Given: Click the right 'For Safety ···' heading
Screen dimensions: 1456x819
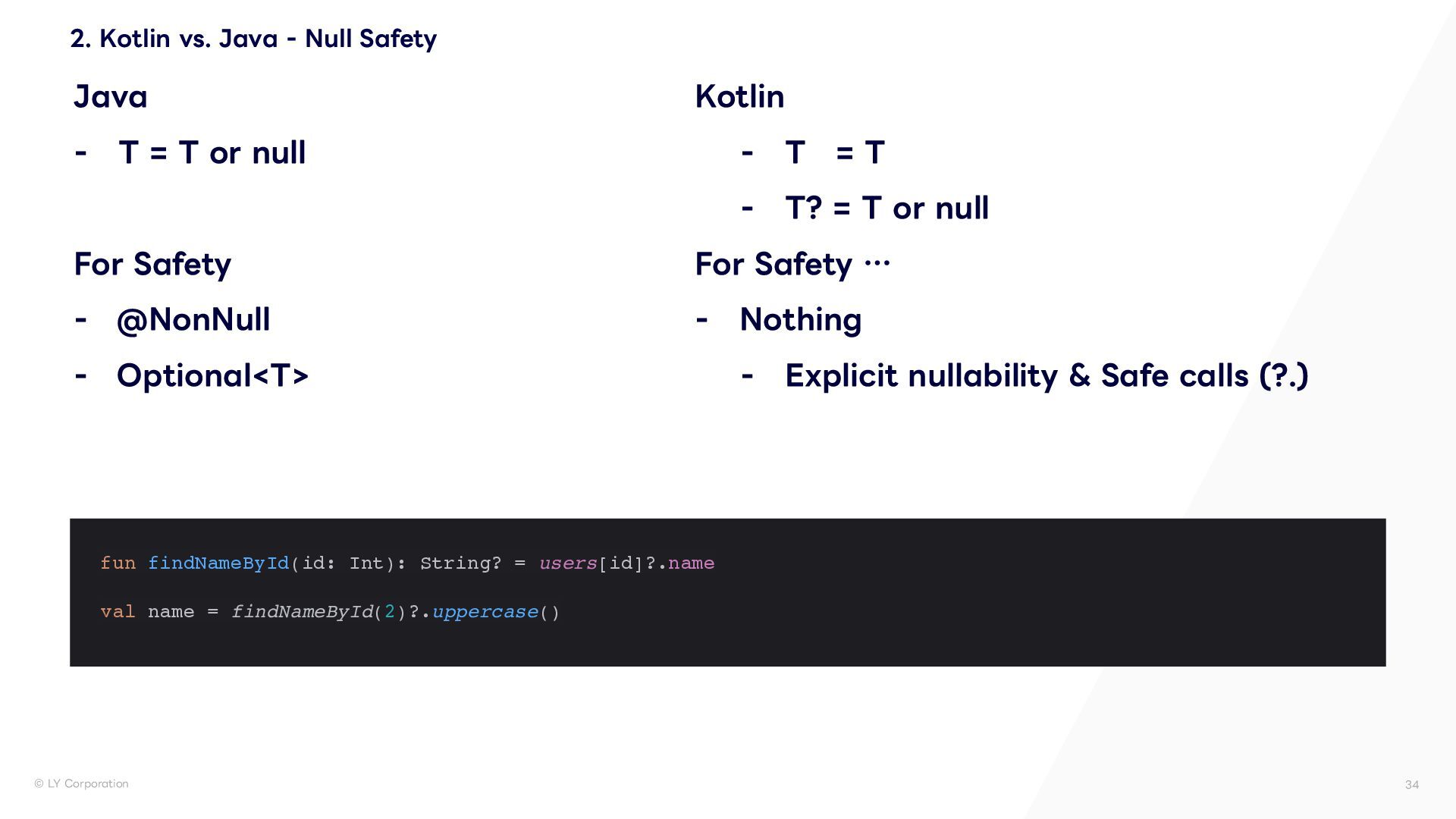Looking at the screenshot, I should click(x=792, y=265).
